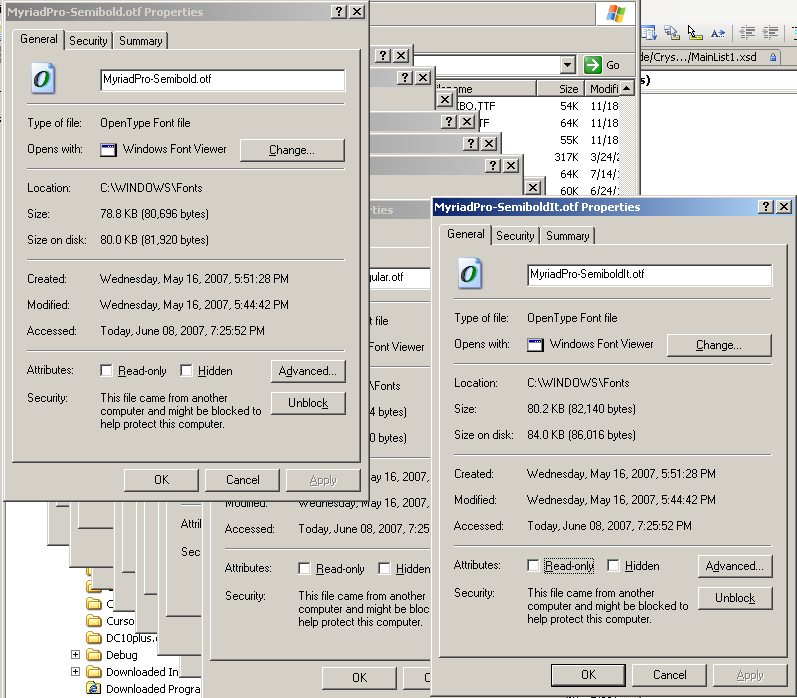Click the Display parameter info toolbar icon

671,33
